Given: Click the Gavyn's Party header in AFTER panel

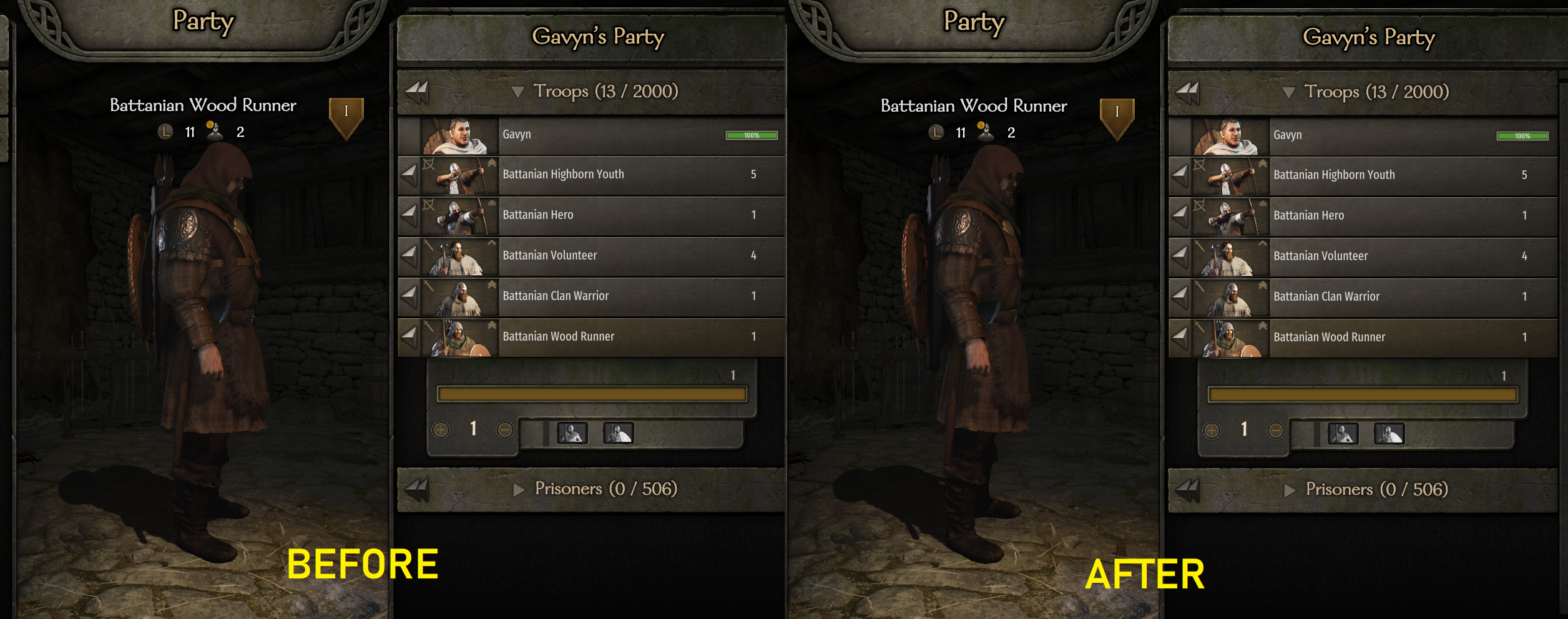Looking at the screenshot, I should click(x=1369, y=37).
